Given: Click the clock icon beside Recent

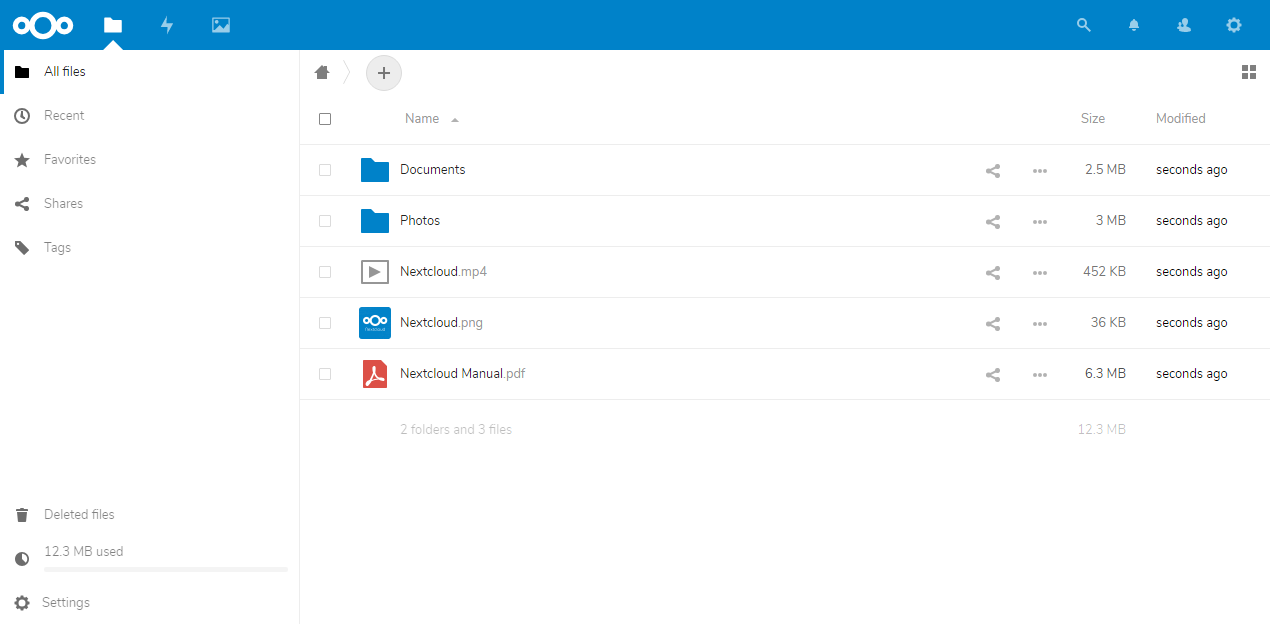Looking at the screenshot, I should [22, 116].
